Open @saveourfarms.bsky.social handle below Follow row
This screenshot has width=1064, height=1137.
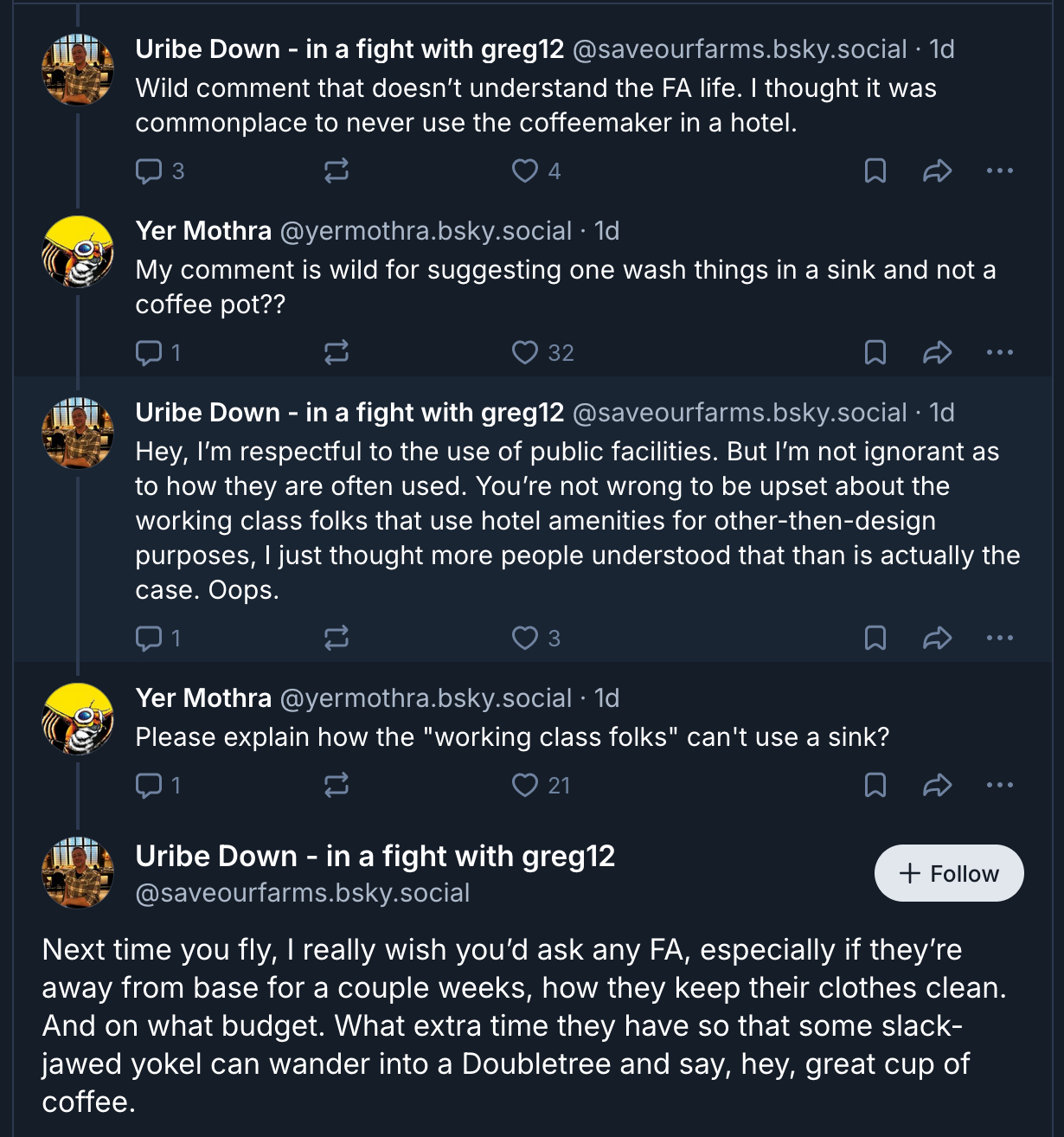[303, 893]
